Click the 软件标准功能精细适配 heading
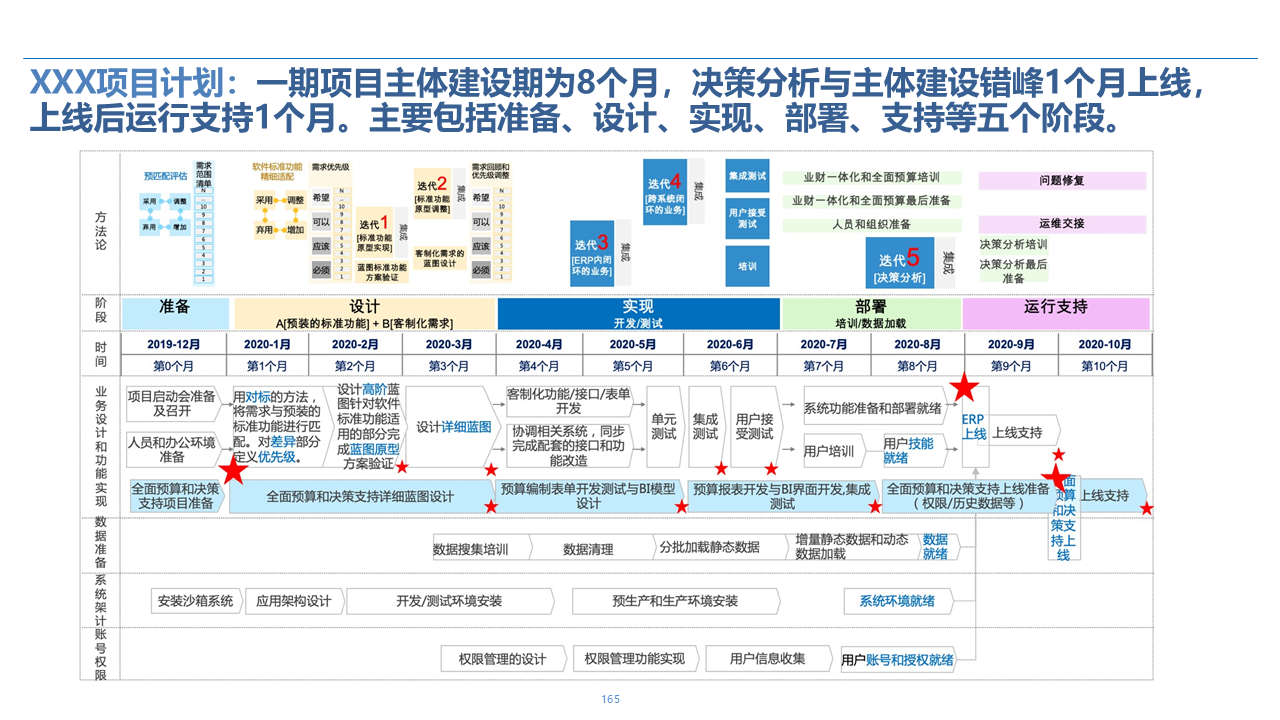1280x720 pixels. pos(277,171)
